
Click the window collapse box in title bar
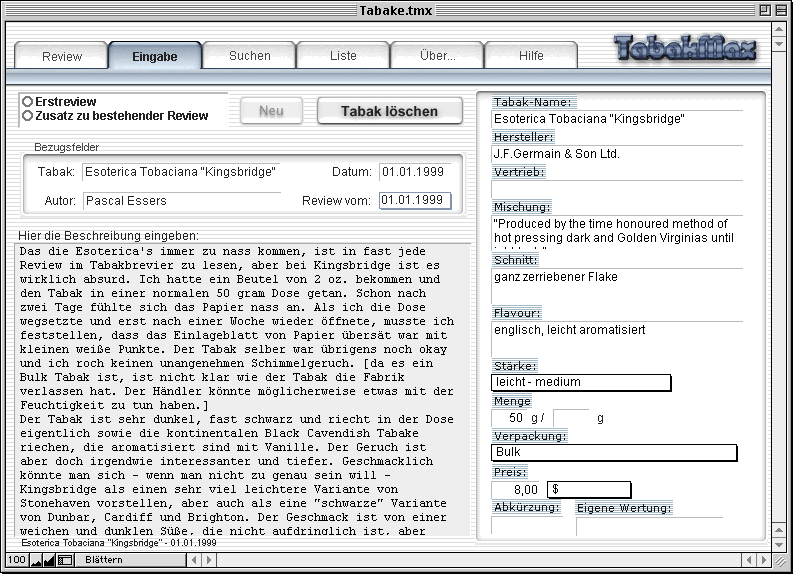[781, 10]
